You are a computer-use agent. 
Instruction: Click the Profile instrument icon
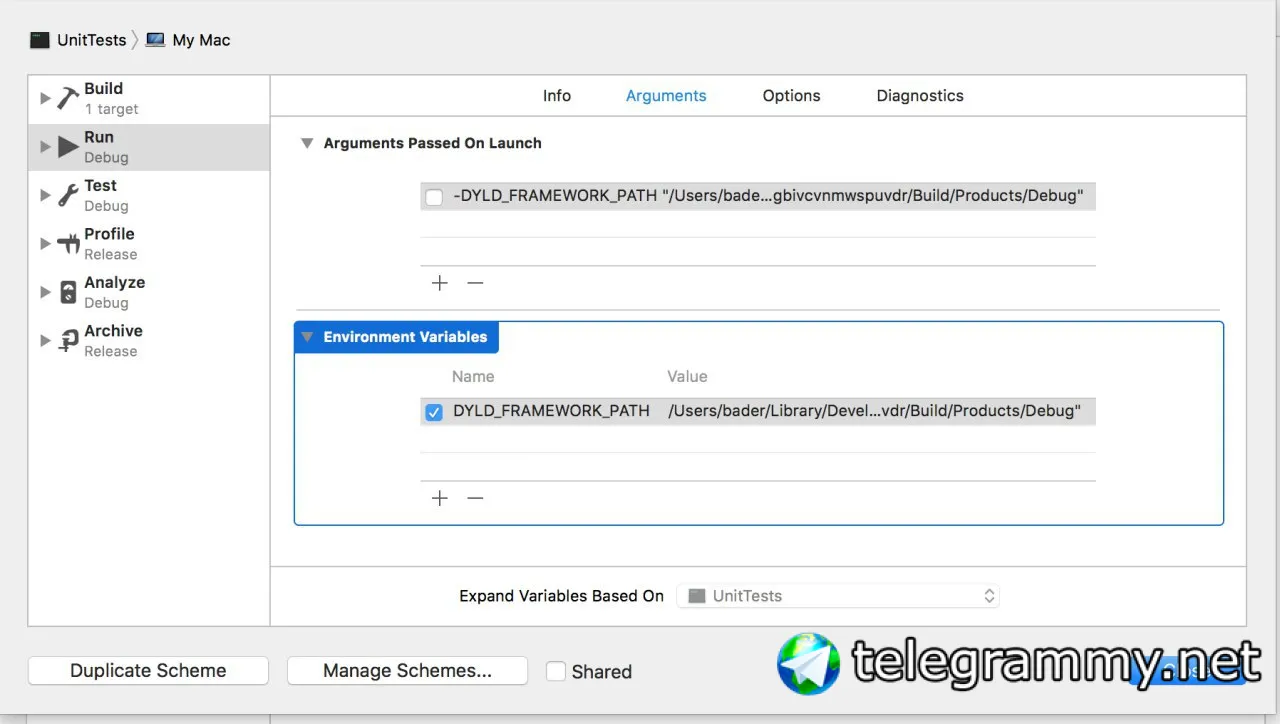pyautogui.click(x=68, y=243)
